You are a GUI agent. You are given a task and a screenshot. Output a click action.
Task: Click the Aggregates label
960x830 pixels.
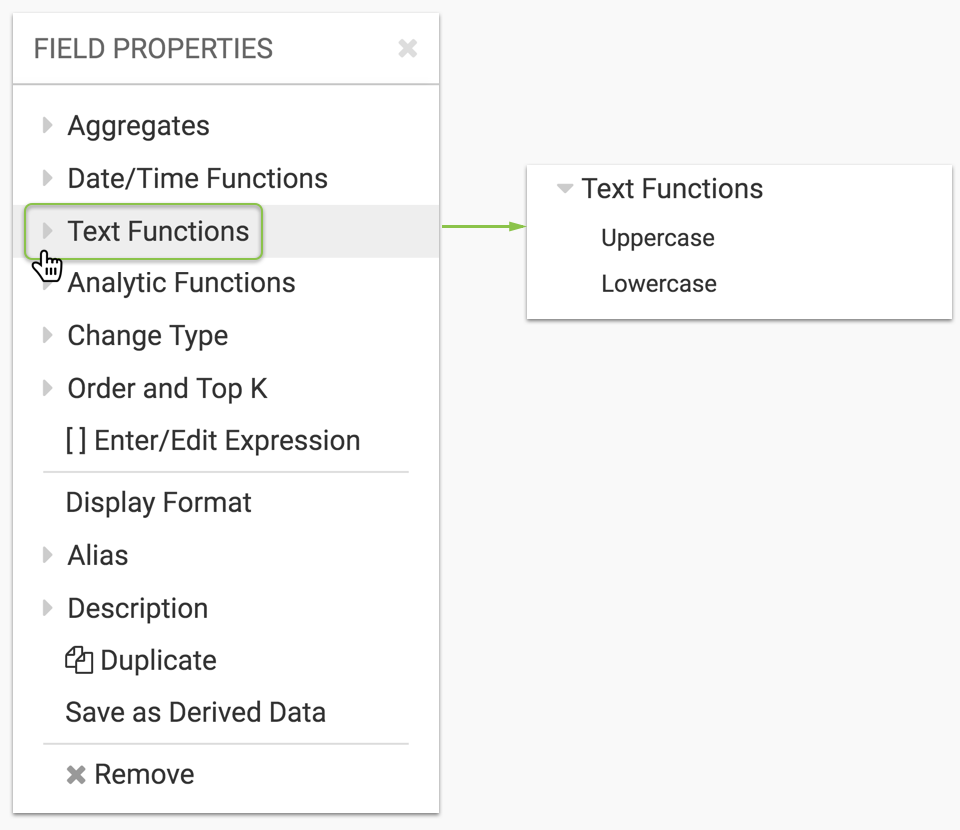(x=138, y=126)
